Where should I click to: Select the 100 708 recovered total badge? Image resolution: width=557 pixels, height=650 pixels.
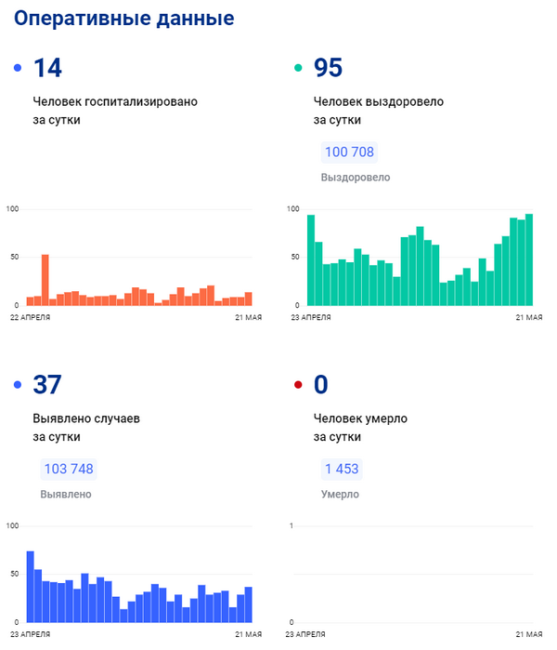tap(349, 152)
